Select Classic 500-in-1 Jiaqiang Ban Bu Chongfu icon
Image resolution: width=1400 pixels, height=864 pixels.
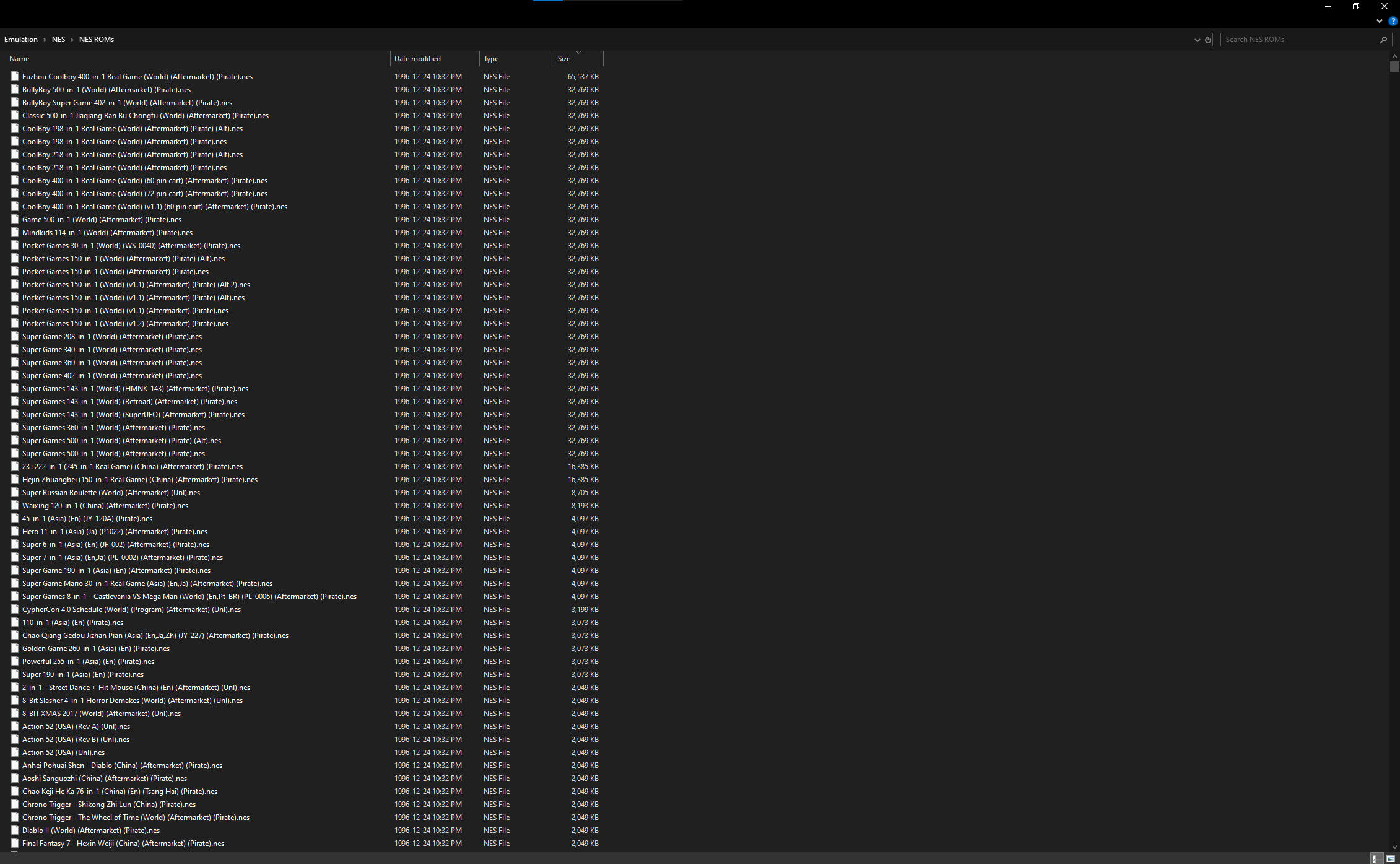[14, 116]
